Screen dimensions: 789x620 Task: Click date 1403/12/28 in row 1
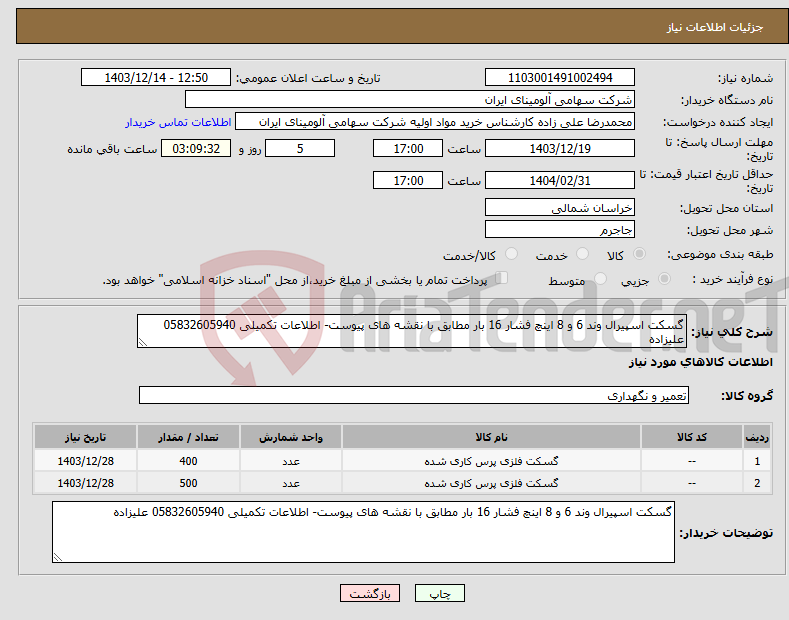point(86,461)
